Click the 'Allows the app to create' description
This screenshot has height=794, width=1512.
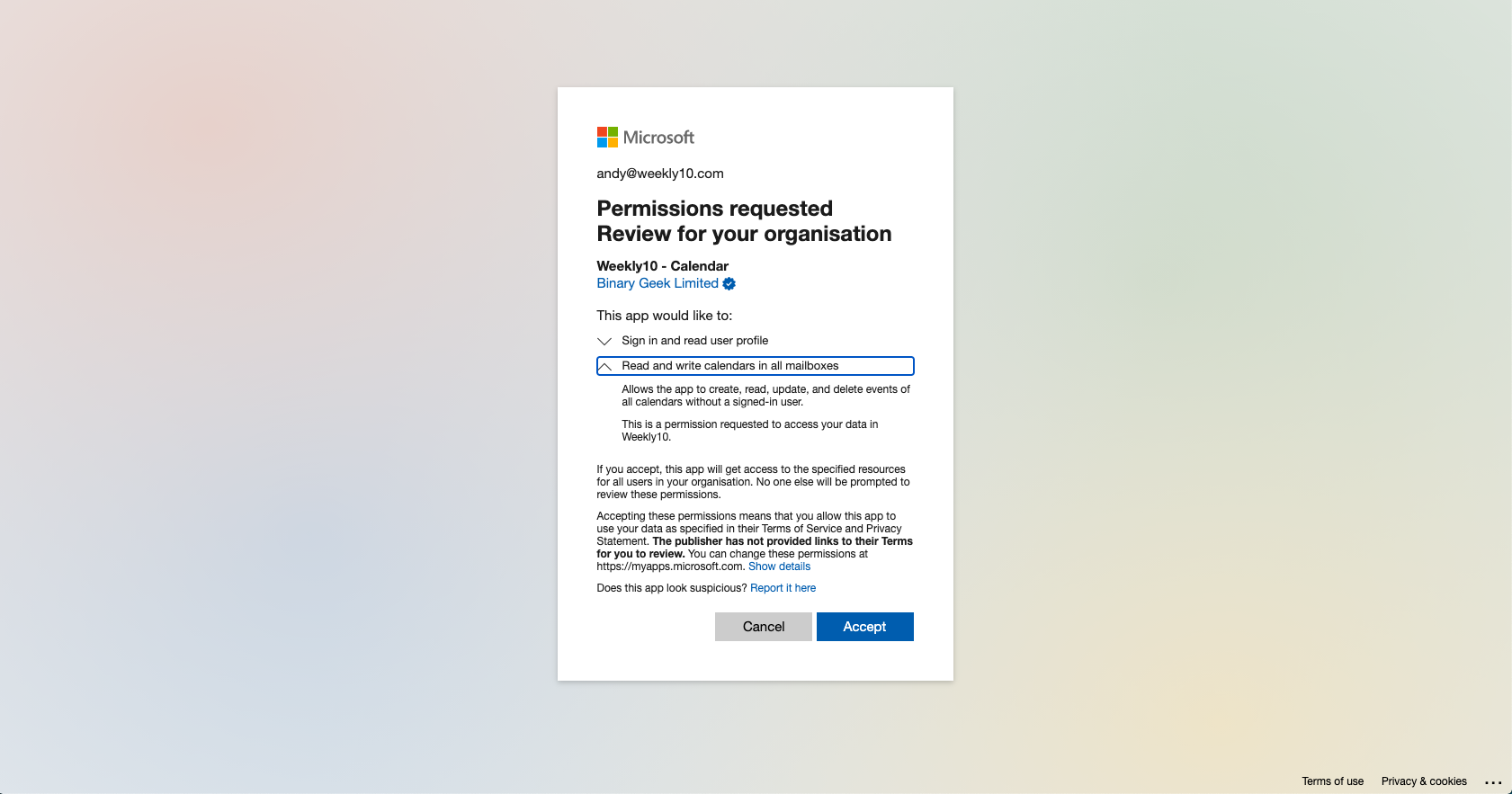[x=765, y=396]
